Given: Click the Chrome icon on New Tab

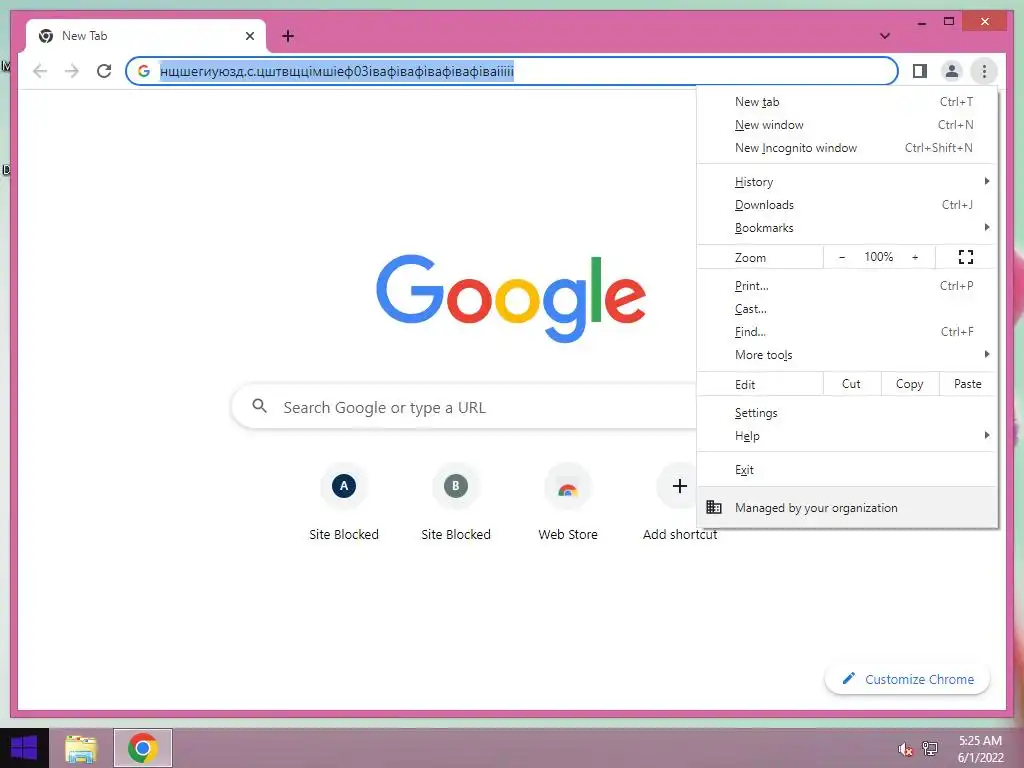Looking at the screenshot, I should [x=46, y=36].
